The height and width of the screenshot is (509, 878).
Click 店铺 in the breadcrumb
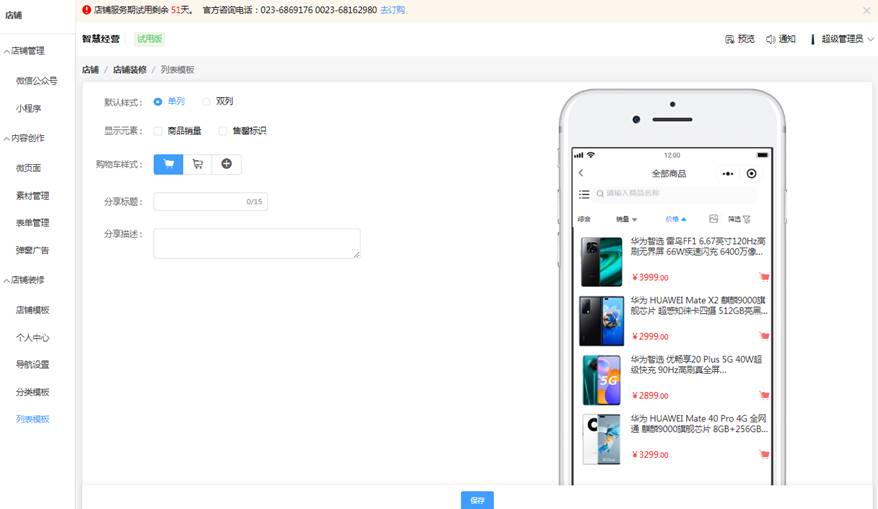coord(90,69)
